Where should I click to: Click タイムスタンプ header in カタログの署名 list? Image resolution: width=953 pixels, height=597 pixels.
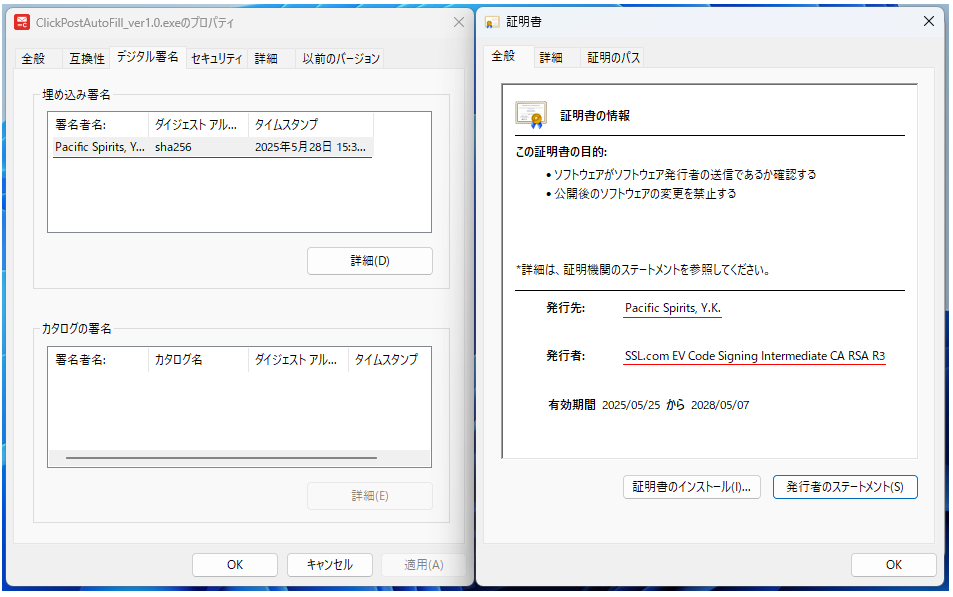click(390, 360)
